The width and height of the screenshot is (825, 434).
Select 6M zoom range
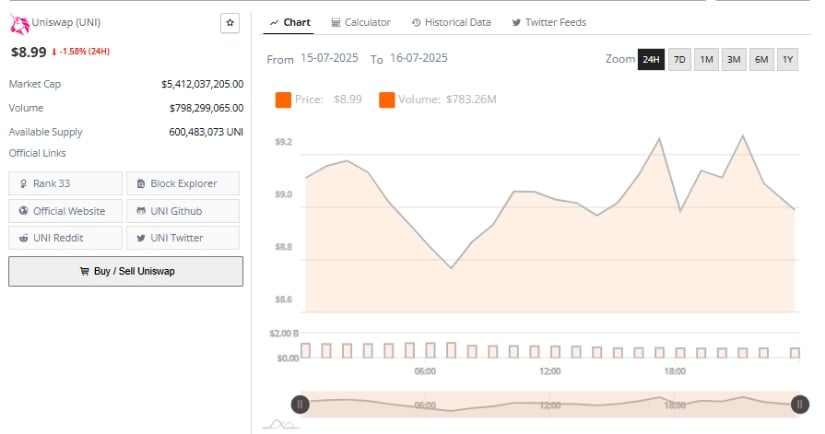tap(761, 59)
